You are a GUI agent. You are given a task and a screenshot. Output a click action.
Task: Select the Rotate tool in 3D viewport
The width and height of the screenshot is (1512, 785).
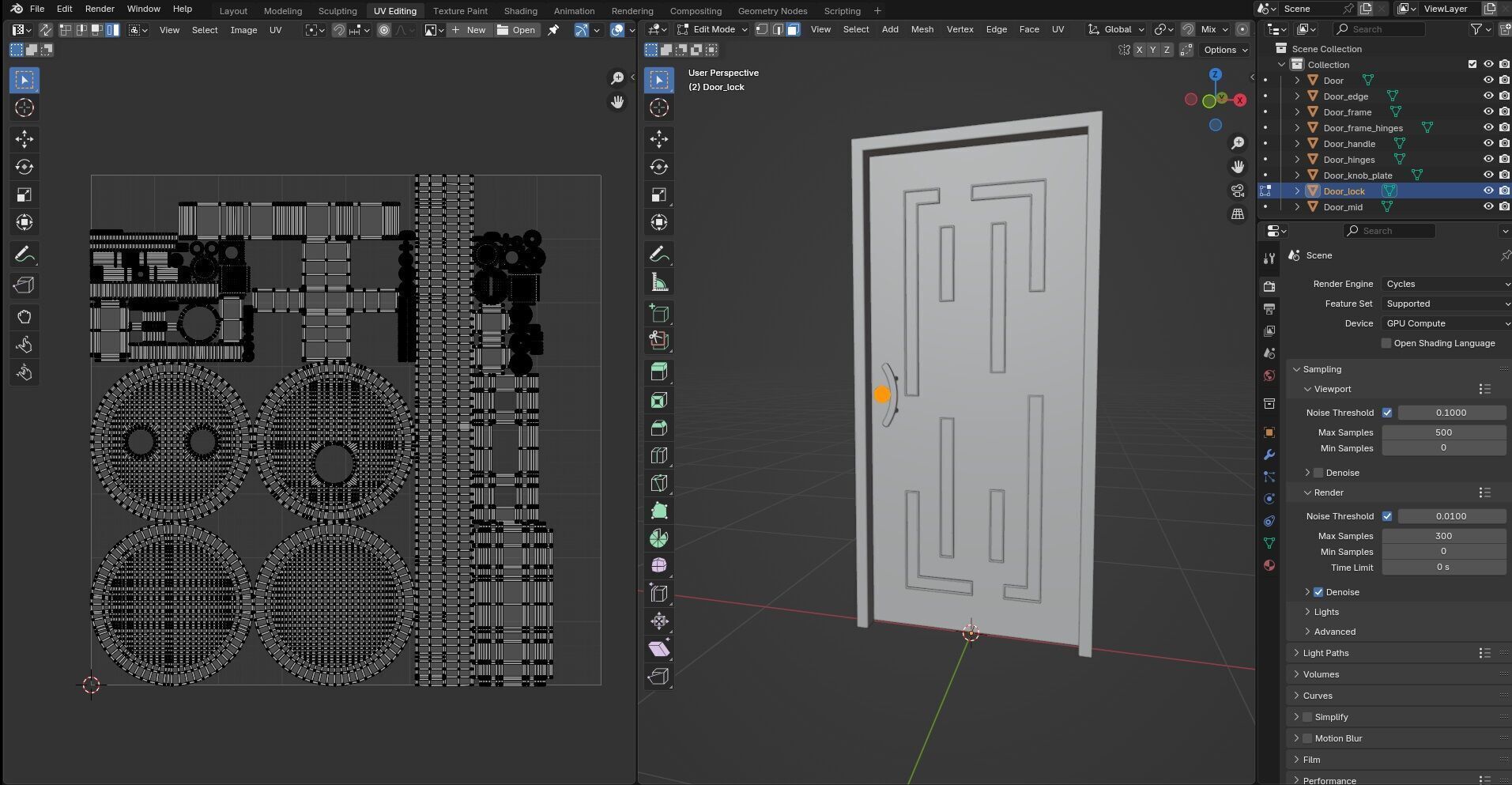[x=659, y=167]
